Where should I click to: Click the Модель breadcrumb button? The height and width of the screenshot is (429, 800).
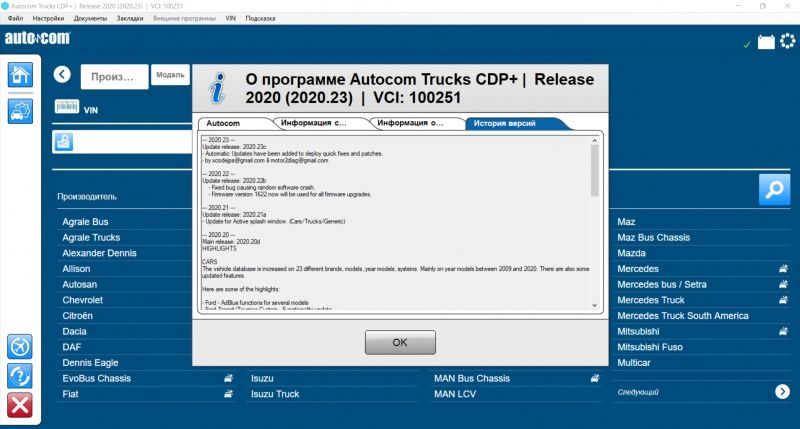170,74
